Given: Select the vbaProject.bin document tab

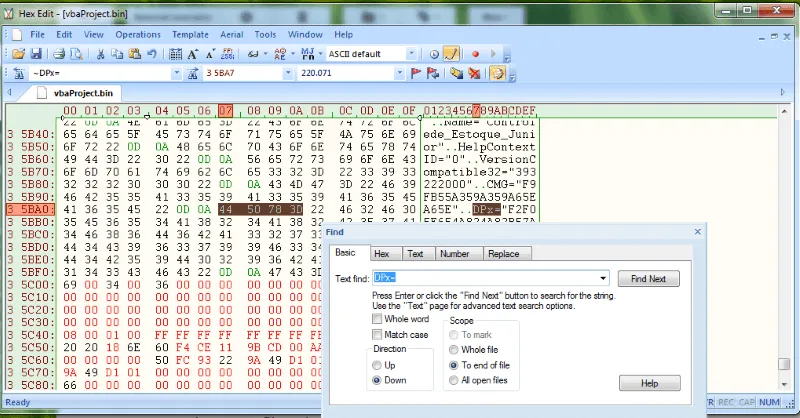Looking at the screenshot, I should tap(77, 93).
